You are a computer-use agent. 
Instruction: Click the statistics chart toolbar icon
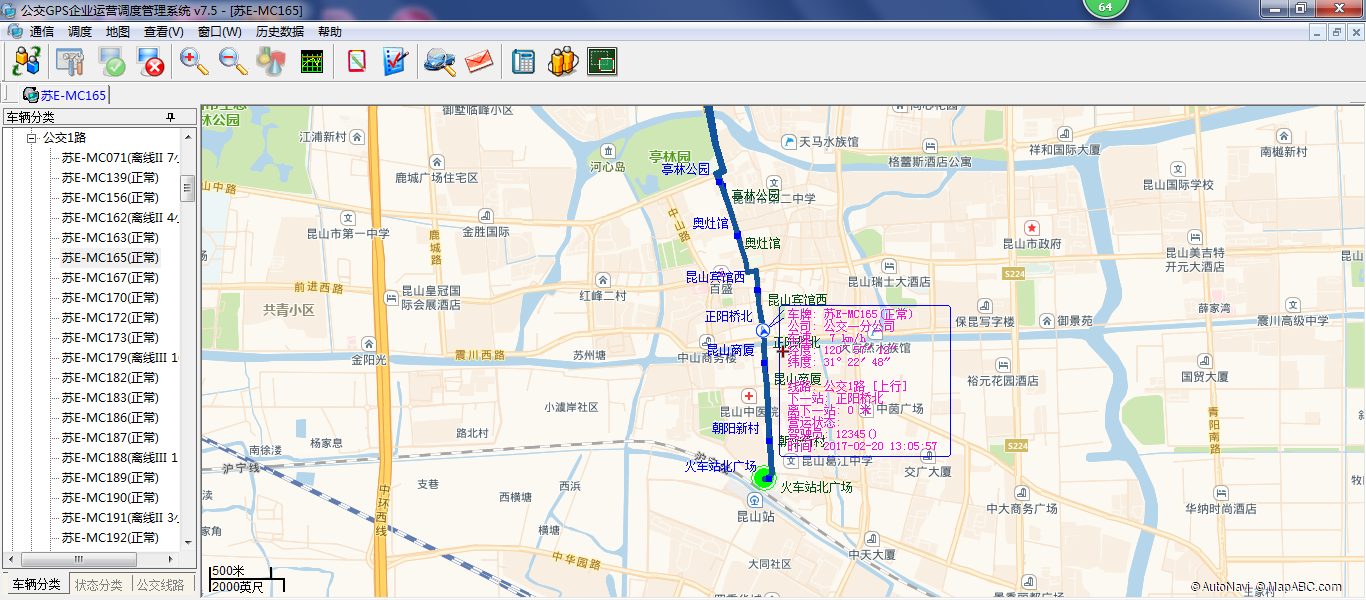point(313,62)
